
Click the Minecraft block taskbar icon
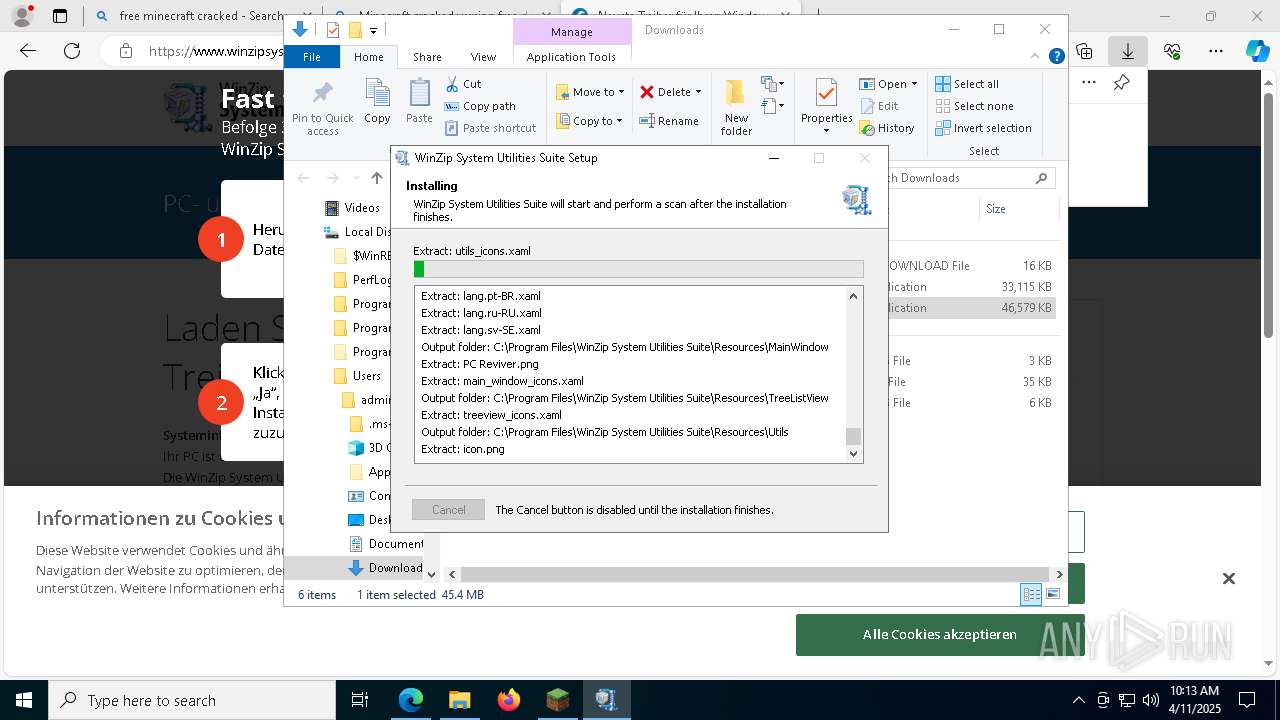557,700
